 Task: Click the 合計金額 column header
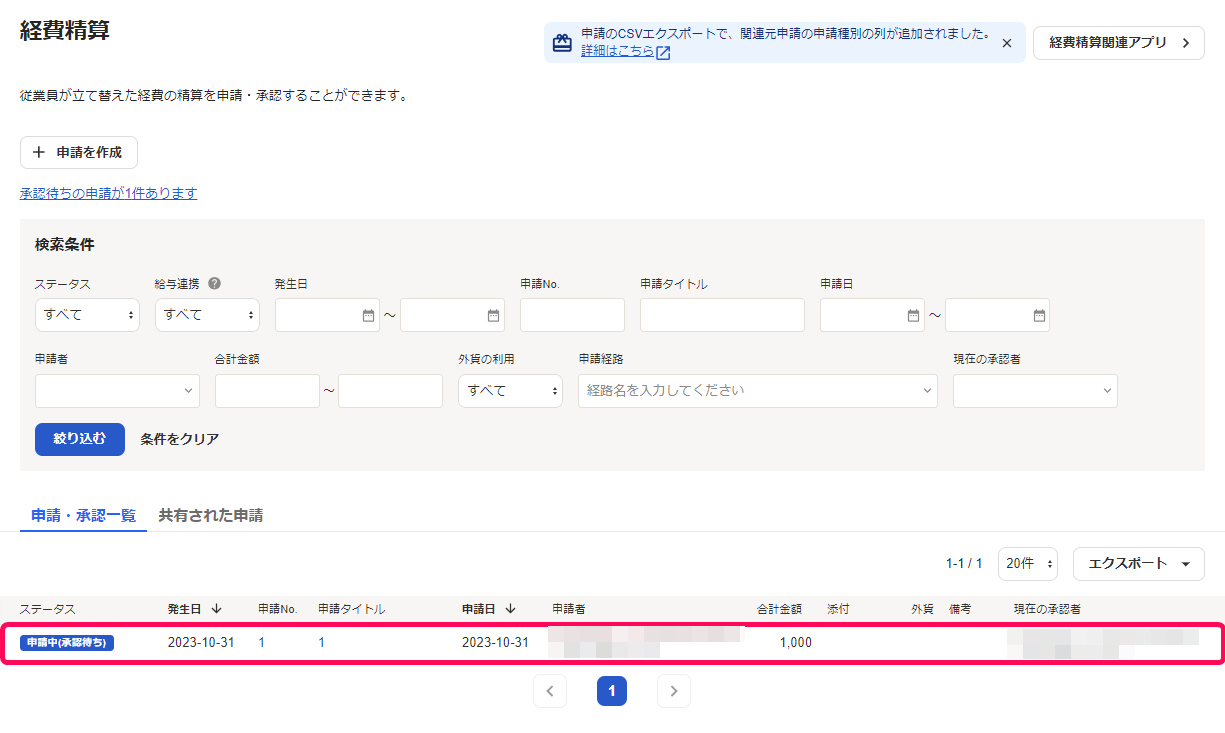click(x=779, y=609)
